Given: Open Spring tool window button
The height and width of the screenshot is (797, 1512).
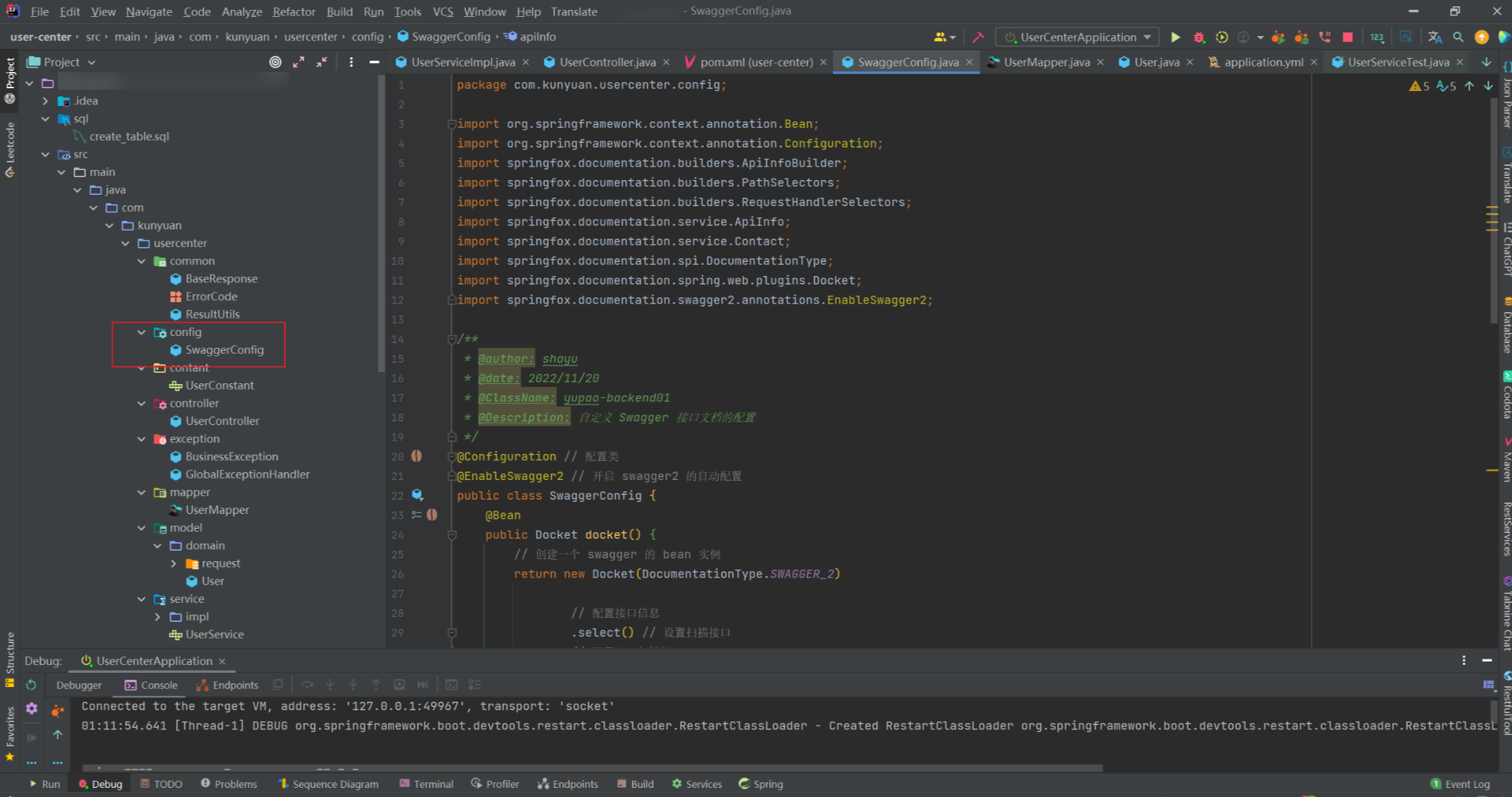Looking at the screenshot, I should click(761, 784).
